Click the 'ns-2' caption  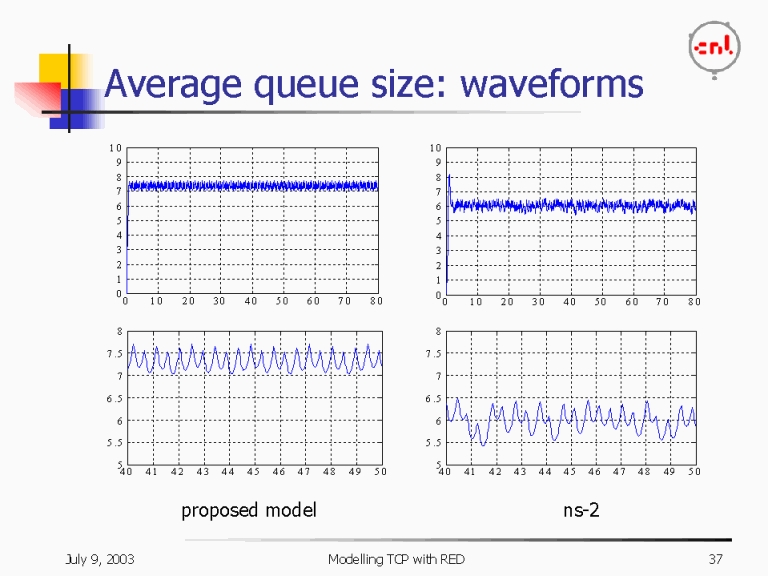coord(581,510)
